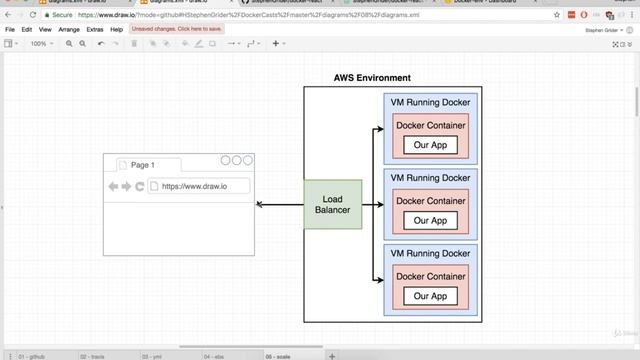Switch to 01 - github page tab
The image size is (640, 360).
pos(32,357)
